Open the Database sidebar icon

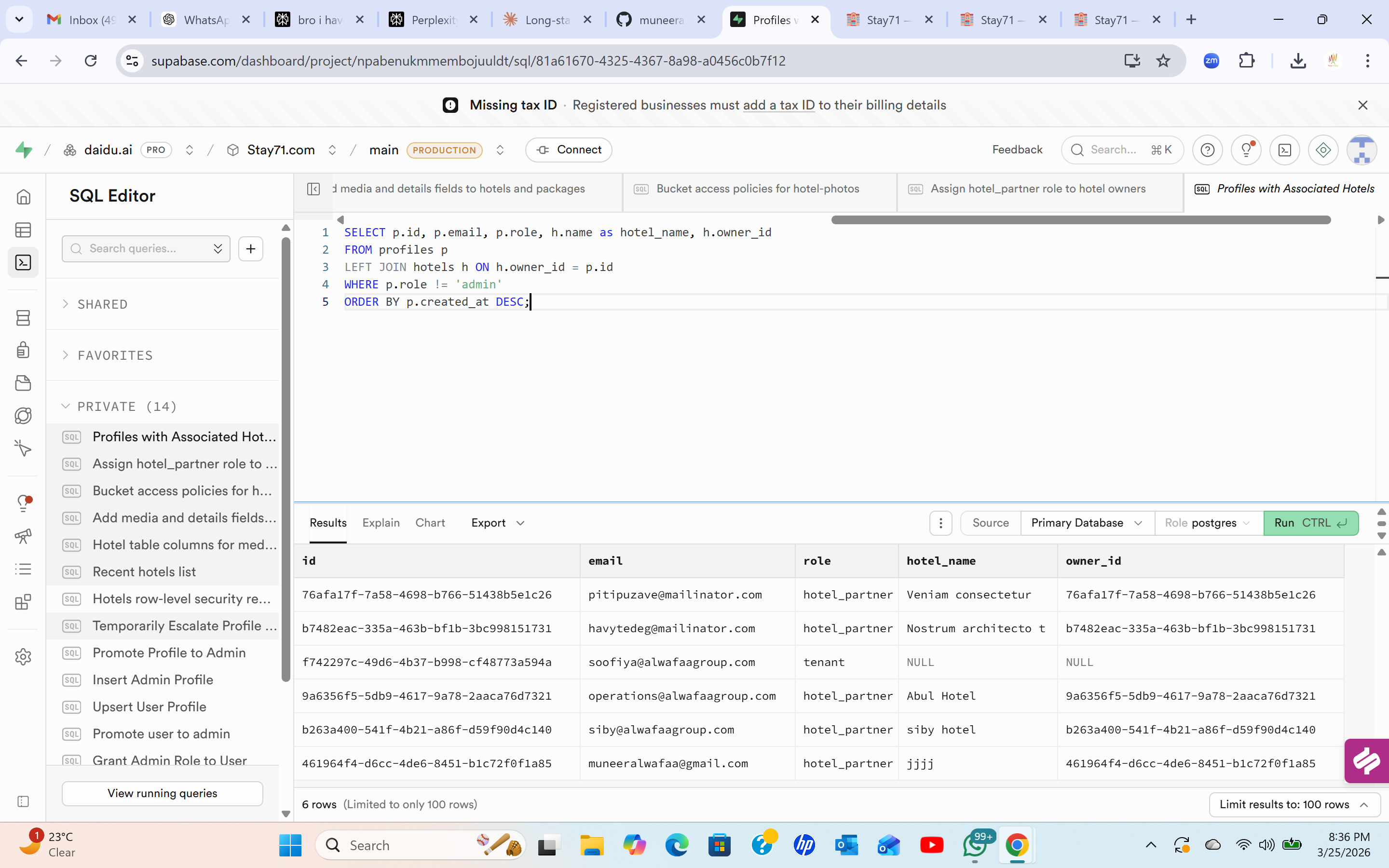pos(23,317)
